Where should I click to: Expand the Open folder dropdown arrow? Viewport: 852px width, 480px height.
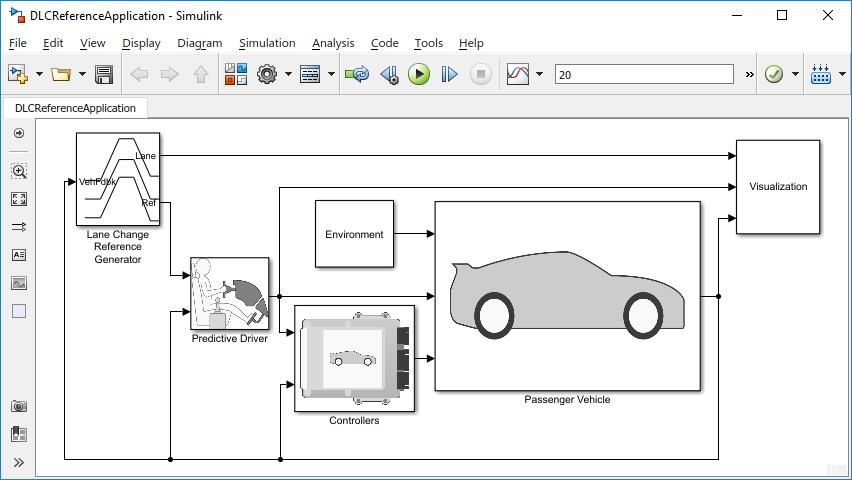[x=82, y=74]
